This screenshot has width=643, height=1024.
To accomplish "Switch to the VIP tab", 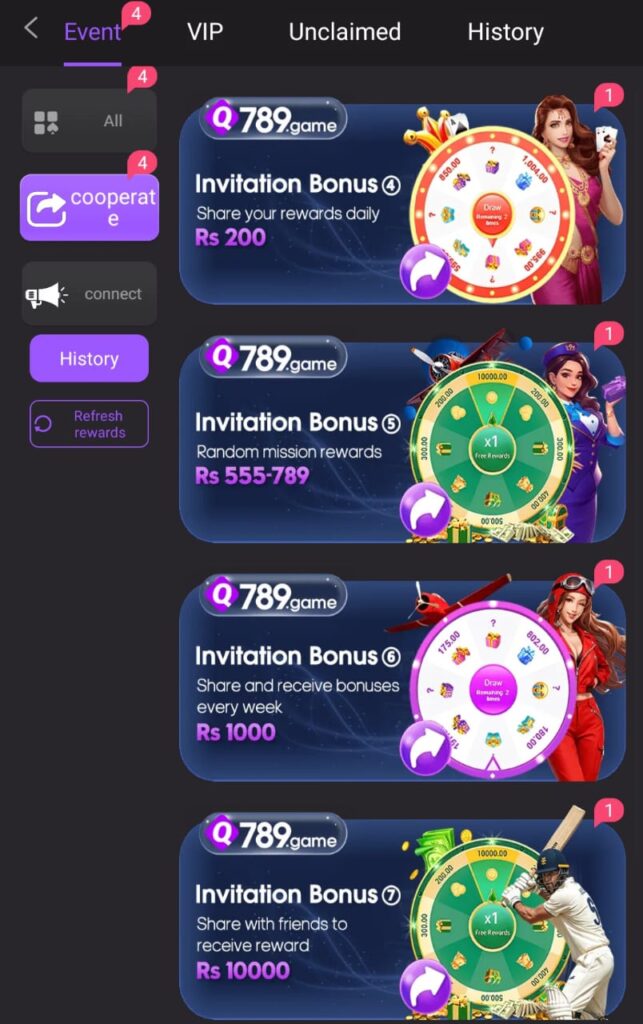I will coord(205,31).
